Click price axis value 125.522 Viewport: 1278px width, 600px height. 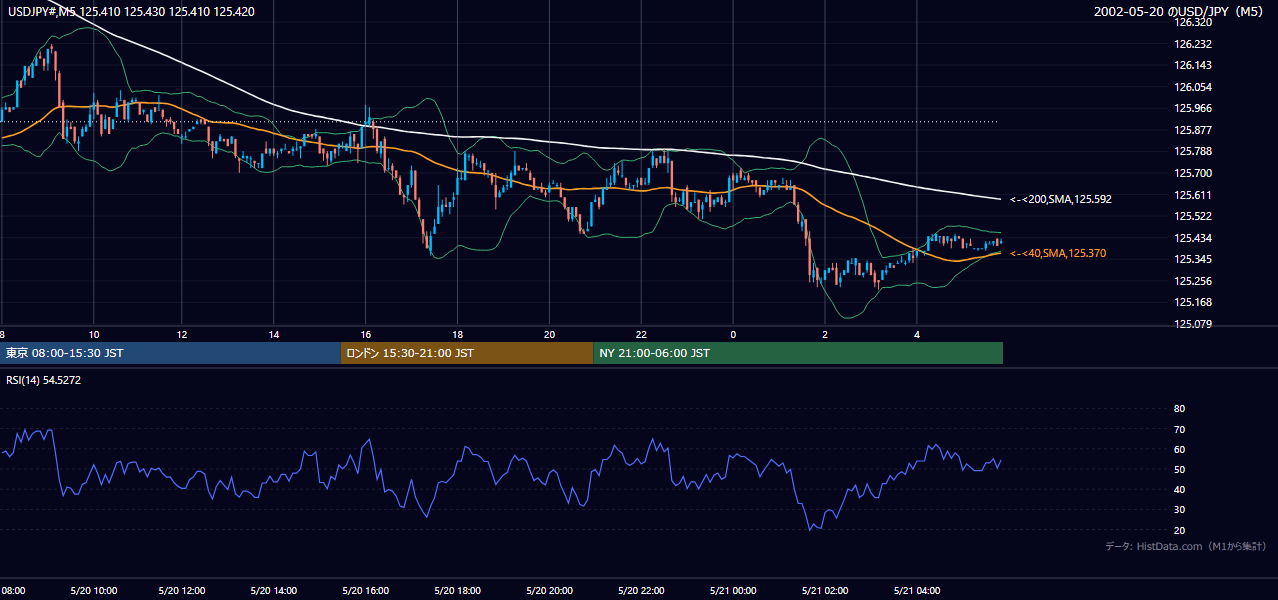[x=1194, y=217]
